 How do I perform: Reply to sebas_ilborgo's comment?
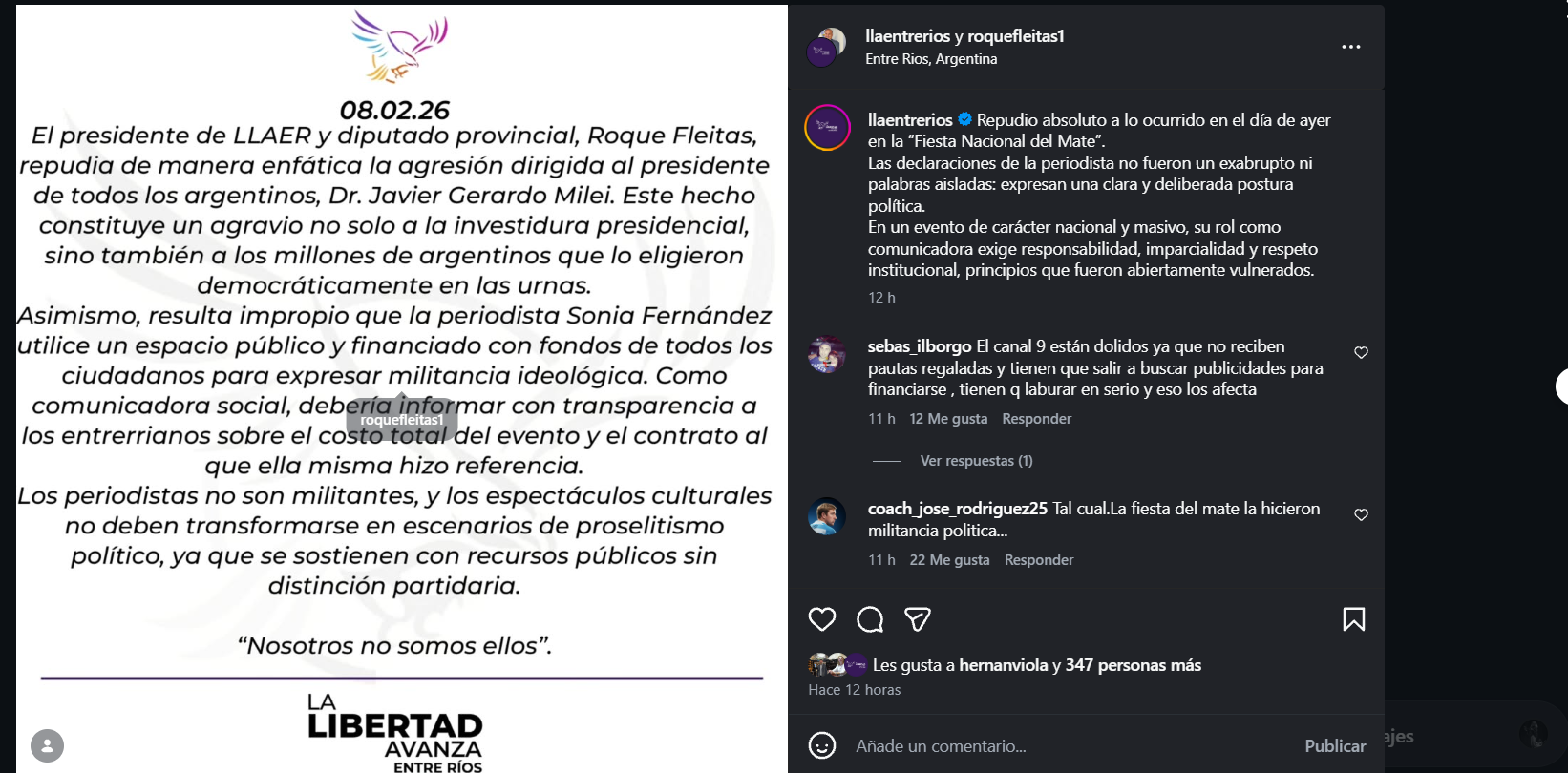pyautogui.click(x=1036, y=419)
